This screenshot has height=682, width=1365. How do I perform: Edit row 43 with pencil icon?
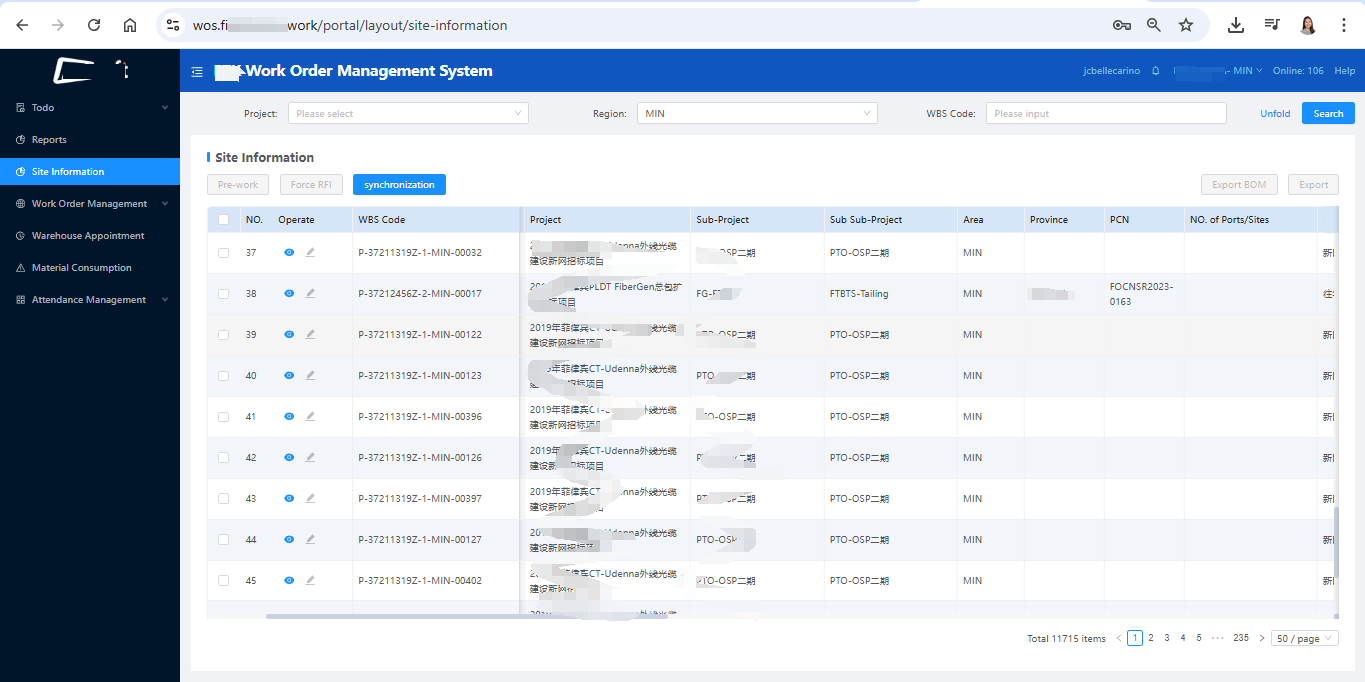tap(310, 499)
